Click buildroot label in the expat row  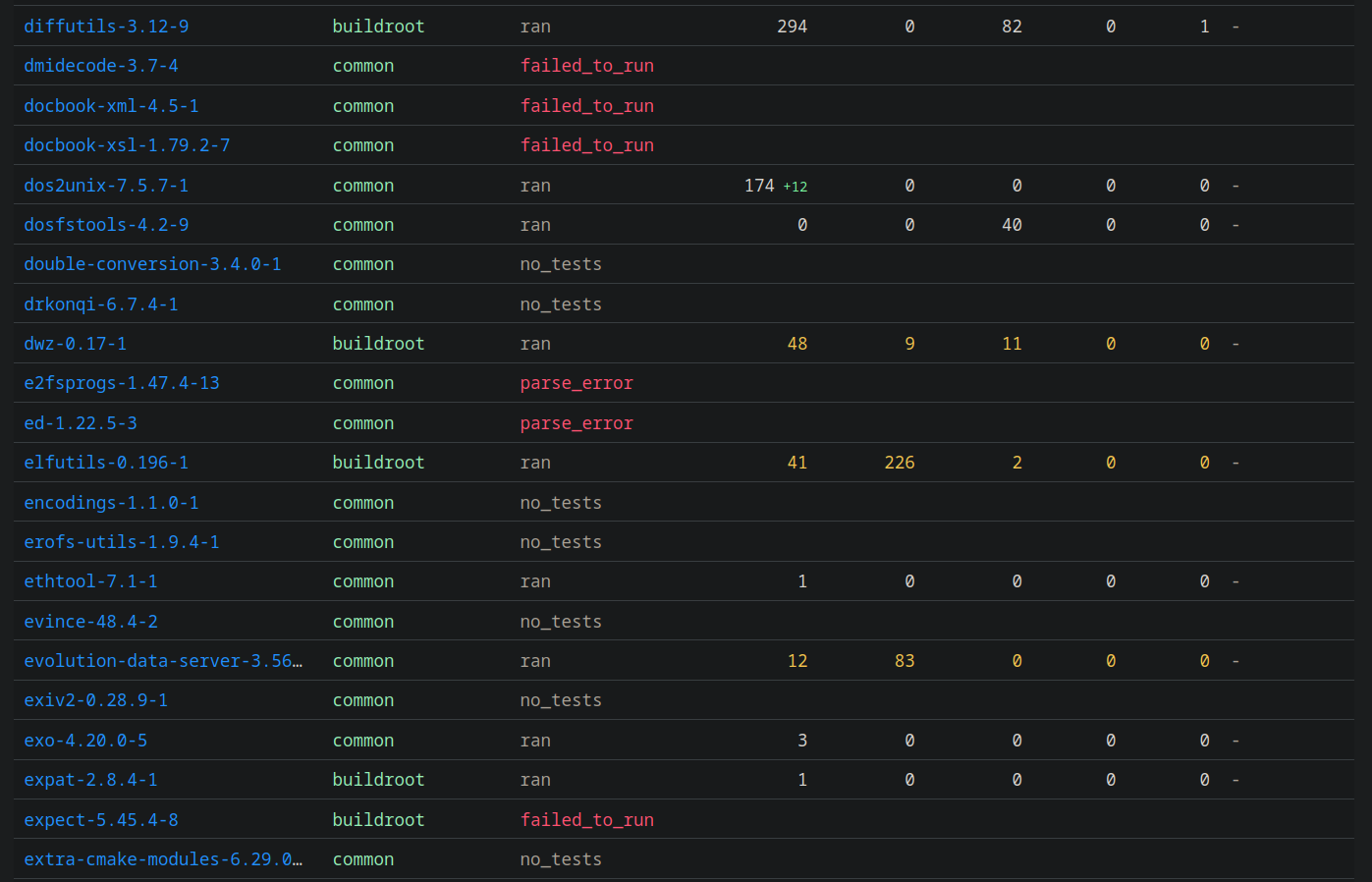point(378,780)
